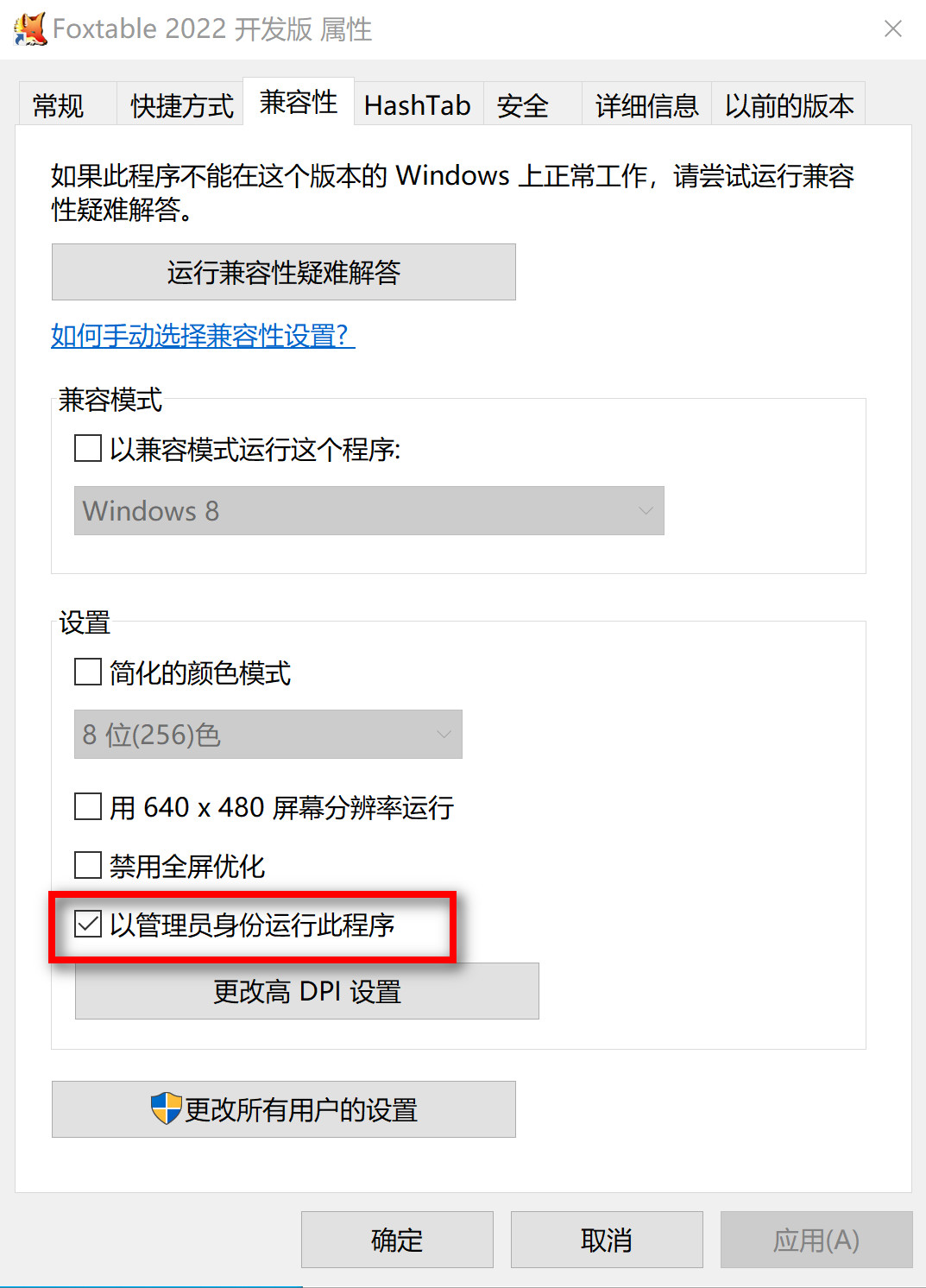
Task: Expand the 8 位(256)色 color dropdown
Action: pyautogui.click(x=268, y=735)
